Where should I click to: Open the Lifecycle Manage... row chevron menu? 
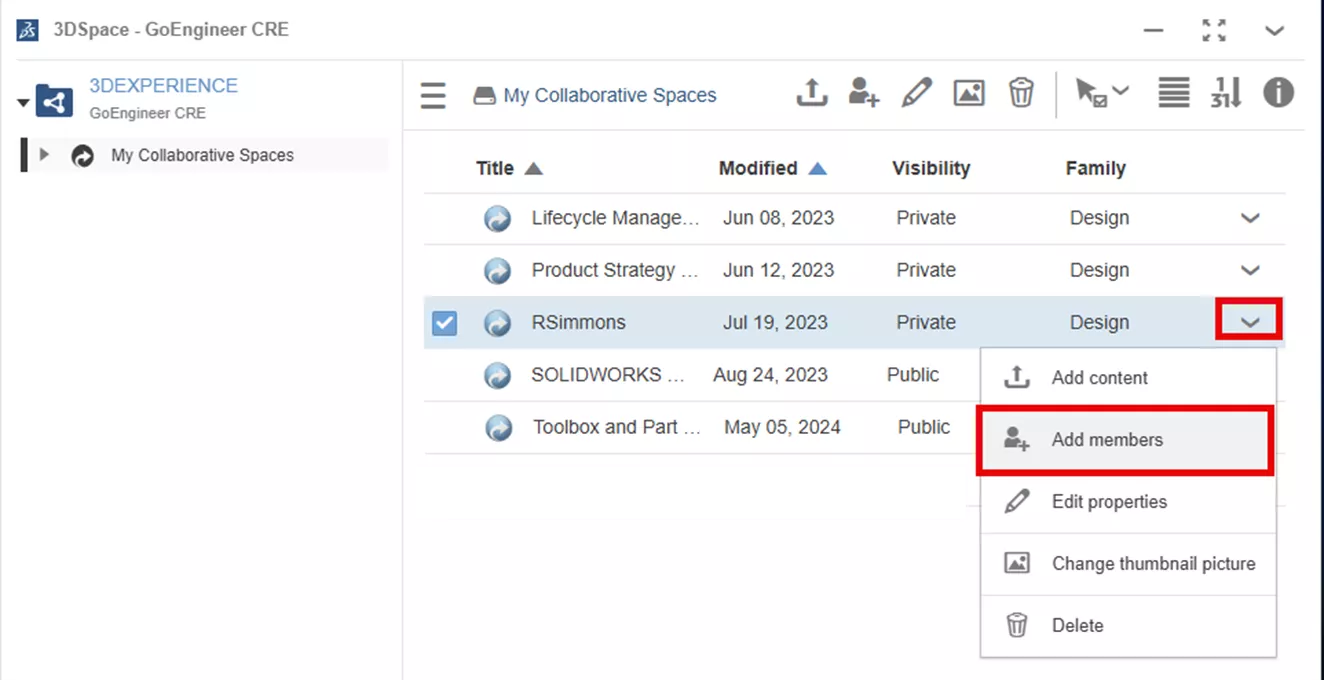[1250, 218]
